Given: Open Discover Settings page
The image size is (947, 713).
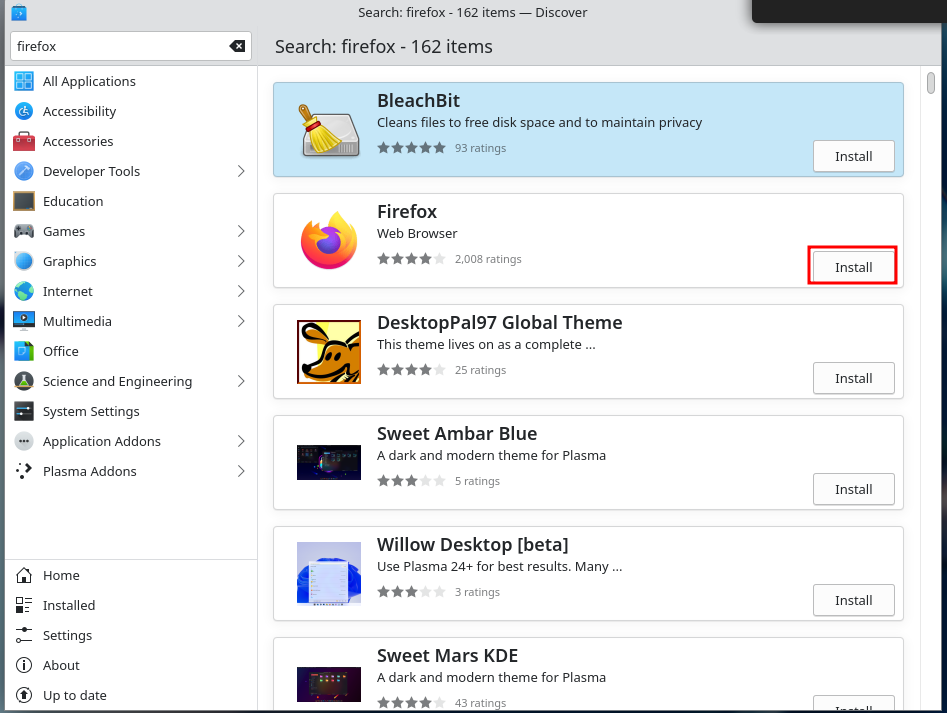Looking at the screenshot, I should [x=67, y=635].
